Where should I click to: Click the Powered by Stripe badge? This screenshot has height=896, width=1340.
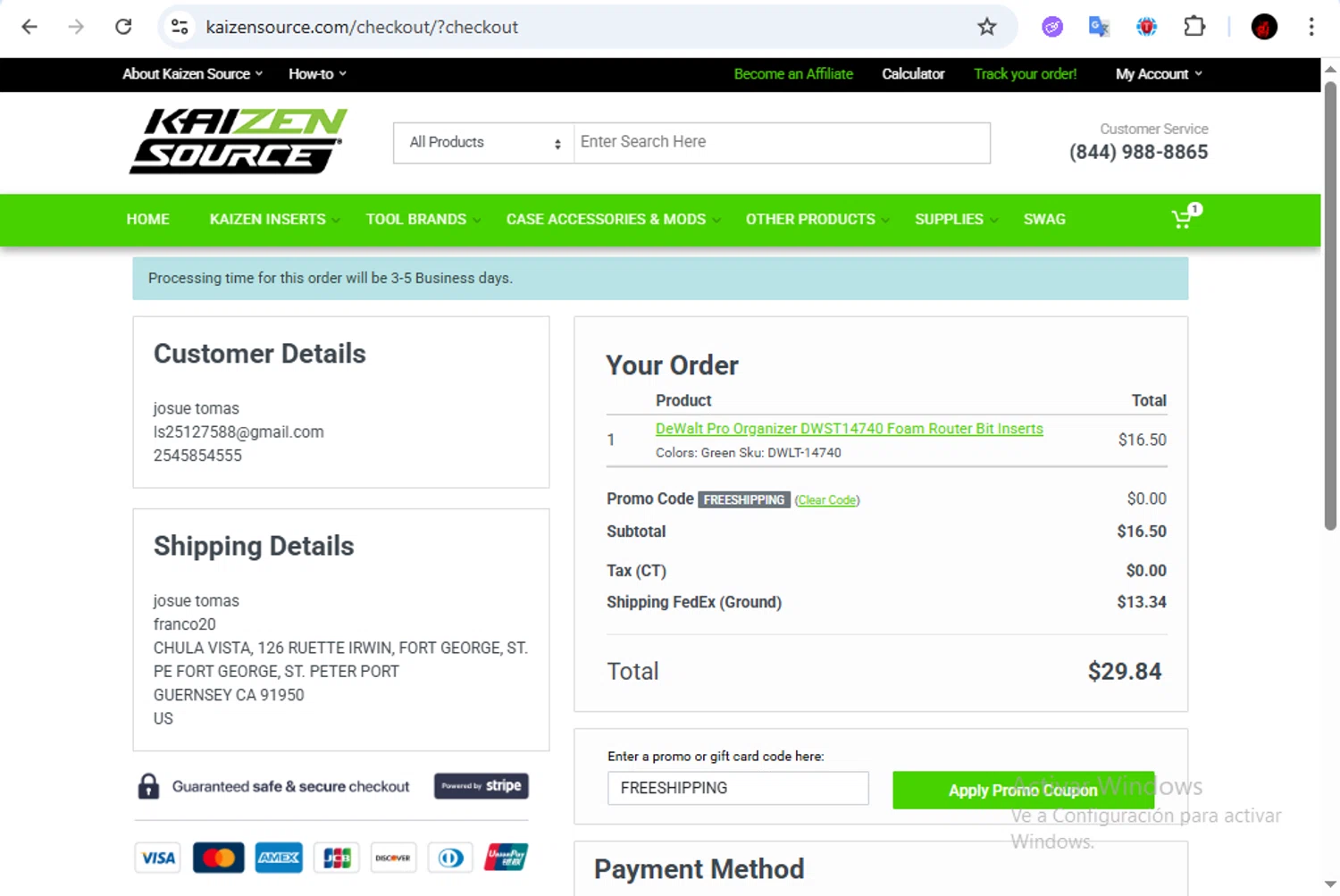click(482, 786)
